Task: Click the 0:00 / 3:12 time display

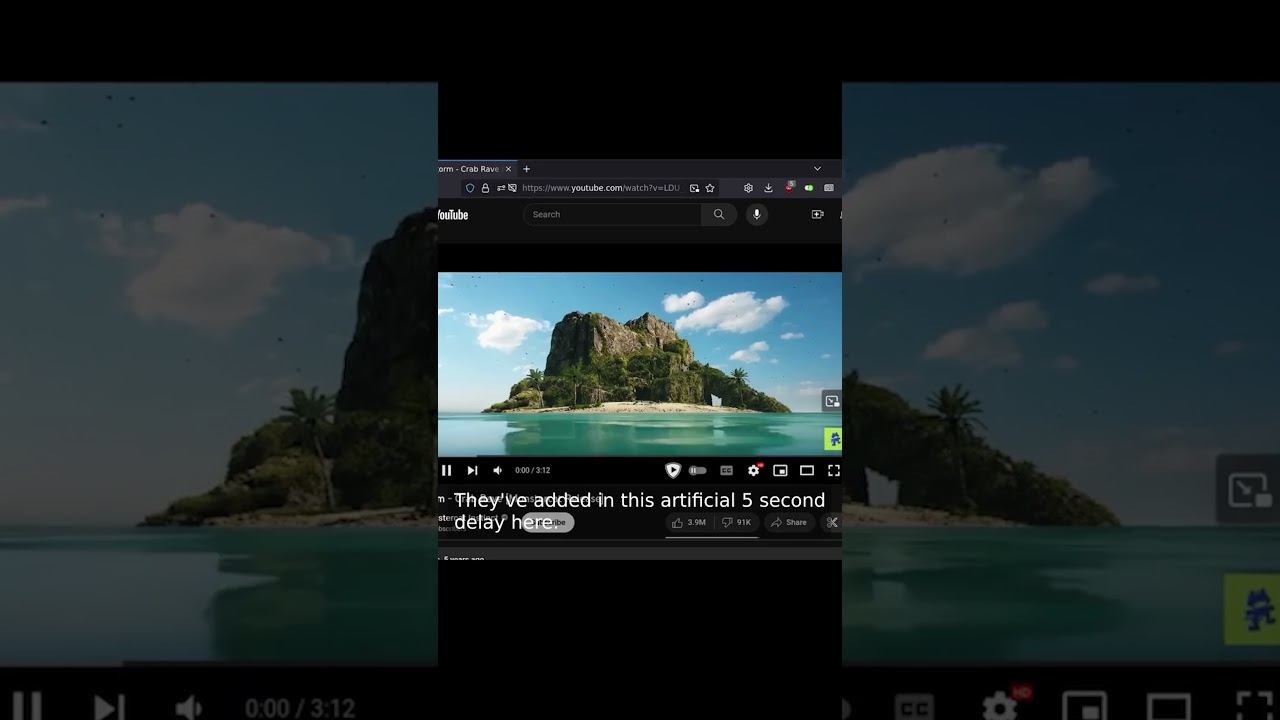Action: coord(533,470)
